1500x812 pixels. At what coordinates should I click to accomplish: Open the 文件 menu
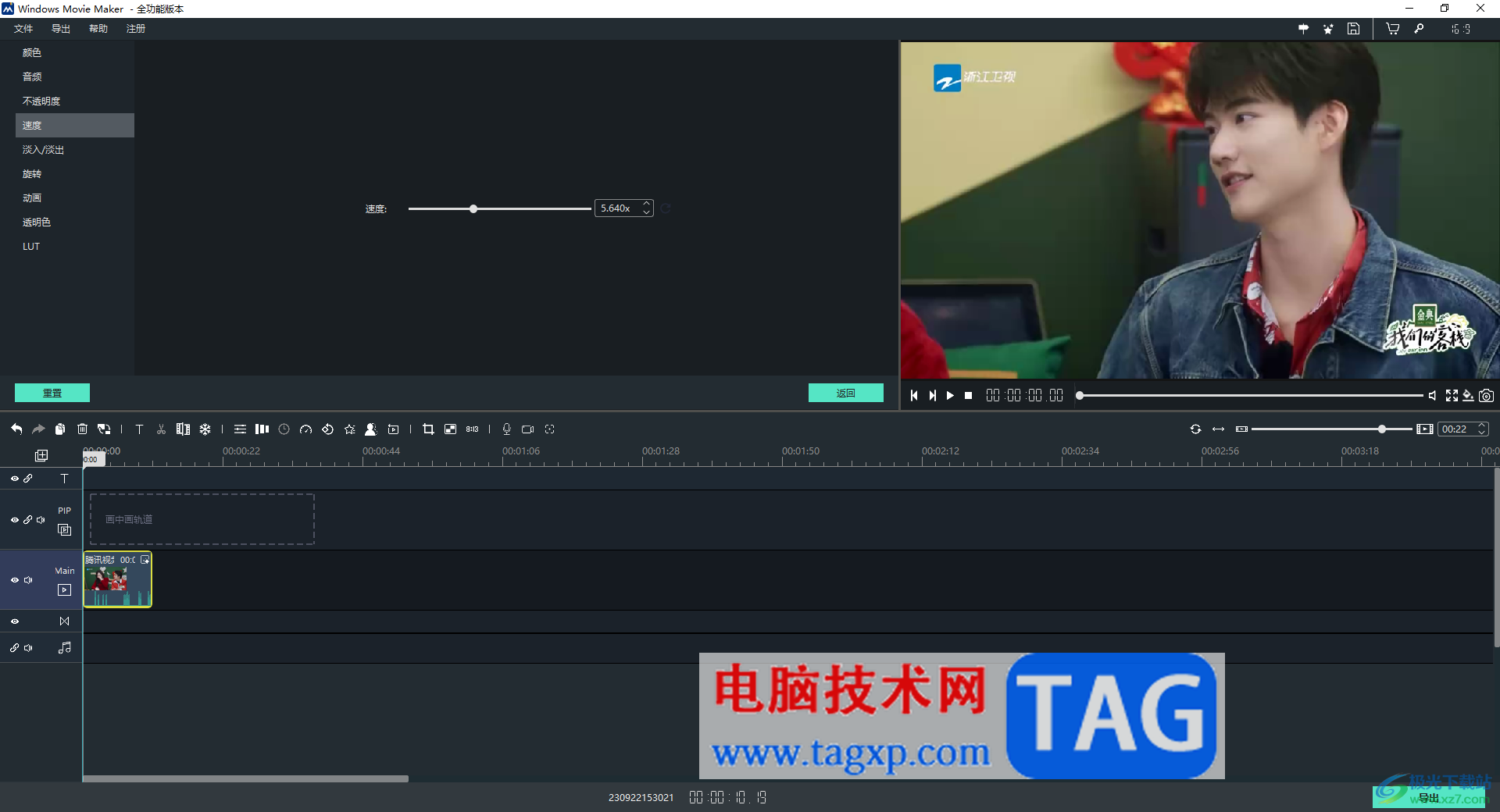(x=23, y=29)
